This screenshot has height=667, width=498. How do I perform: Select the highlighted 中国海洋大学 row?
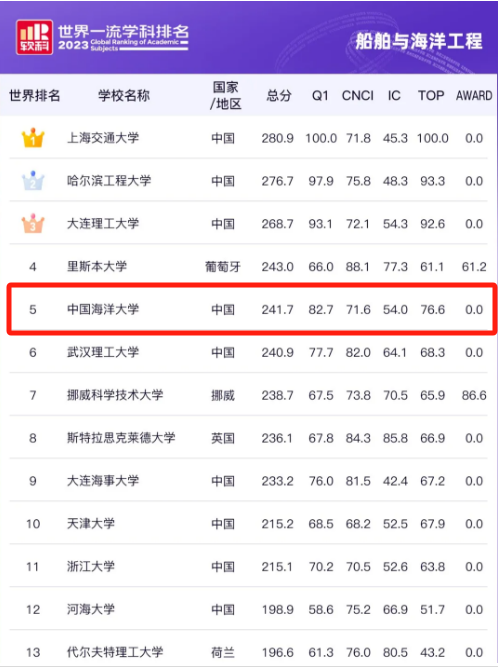252,309
